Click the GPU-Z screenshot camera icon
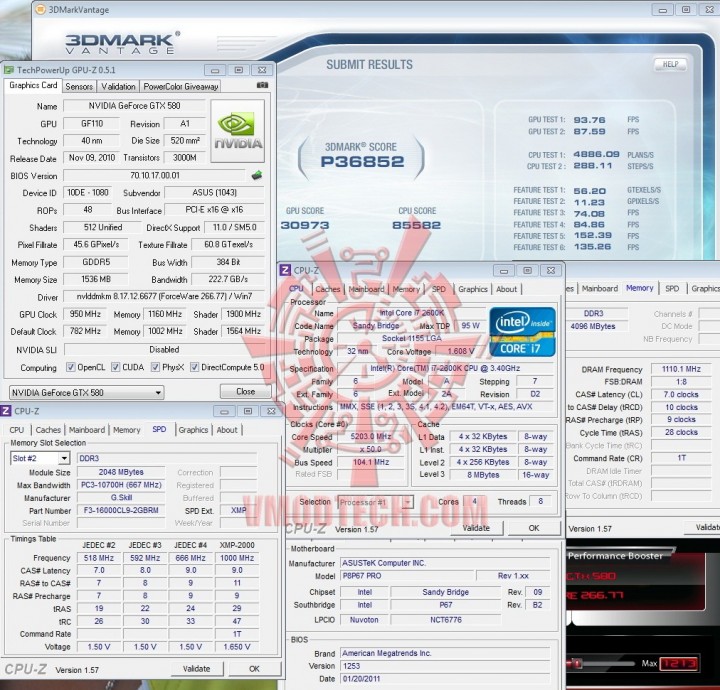This screenshot has width=720, height=690. click(262, 85)
